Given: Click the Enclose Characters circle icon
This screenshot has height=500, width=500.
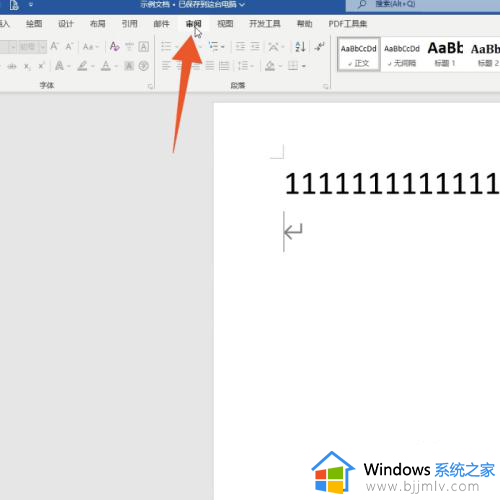Looking at the screenshot, I should tap(144, 66).
